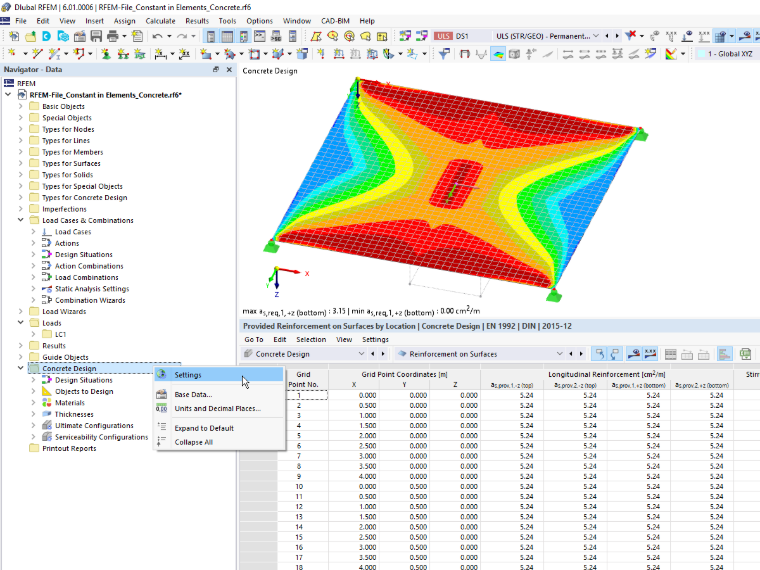Image resolution: width=760 pixels, height=570 pixels.
Task: Click the Save file floppy disk icon
Action: point(96,36)
